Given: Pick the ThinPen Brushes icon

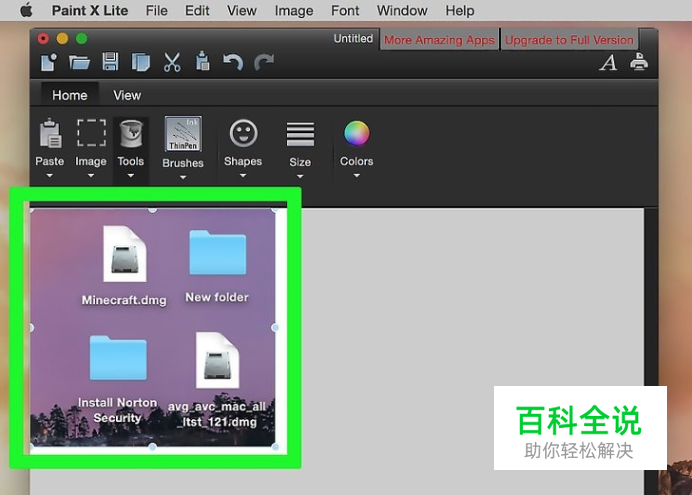Looking at the screenshot, I should [183, 134].
